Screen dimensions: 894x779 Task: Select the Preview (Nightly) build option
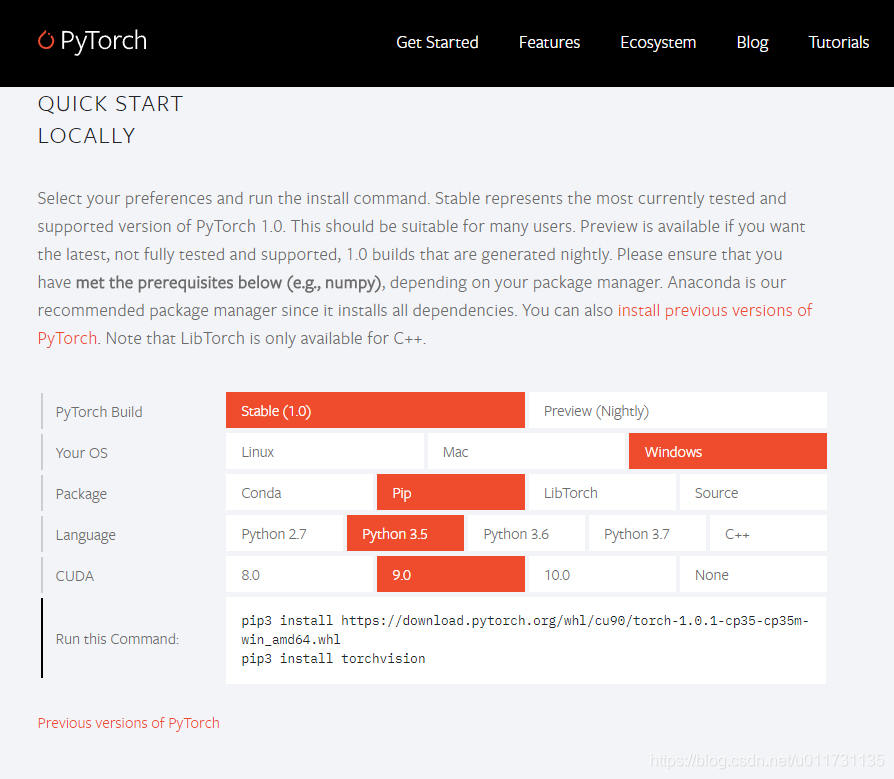point(677,410)
